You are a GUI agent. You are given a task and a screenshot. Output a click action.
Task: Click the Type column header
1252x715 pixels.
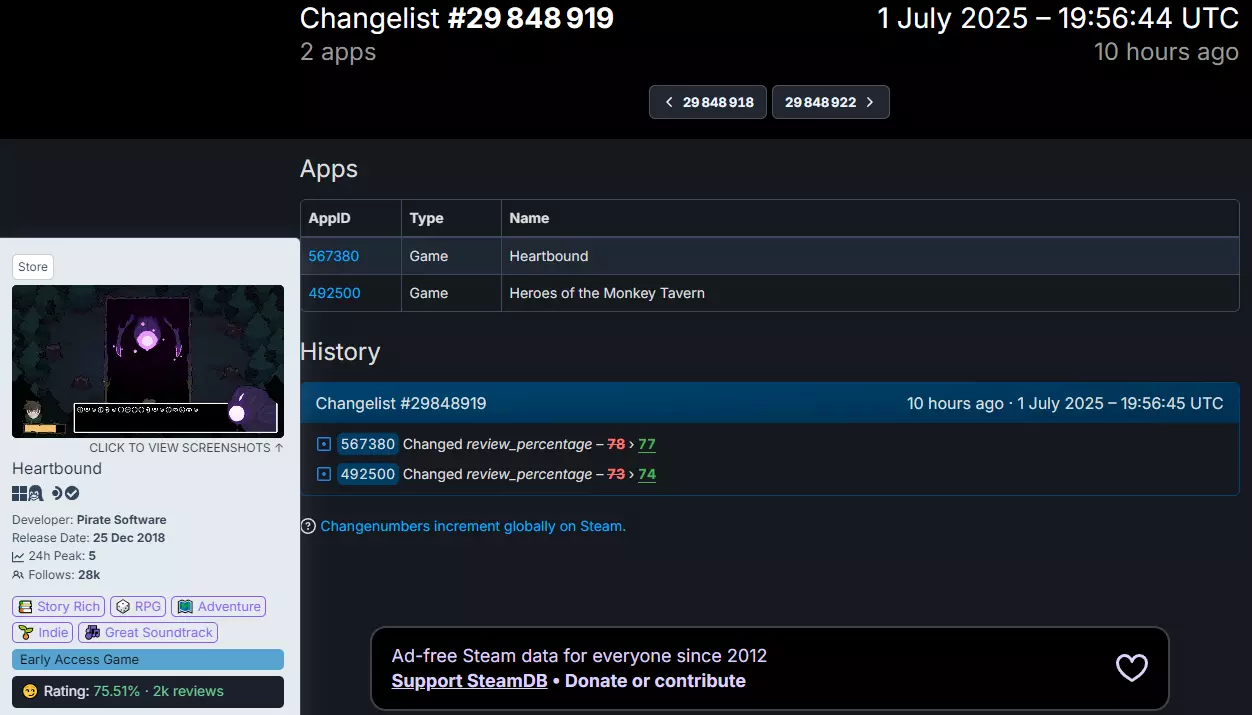click(x=451, y=218)
